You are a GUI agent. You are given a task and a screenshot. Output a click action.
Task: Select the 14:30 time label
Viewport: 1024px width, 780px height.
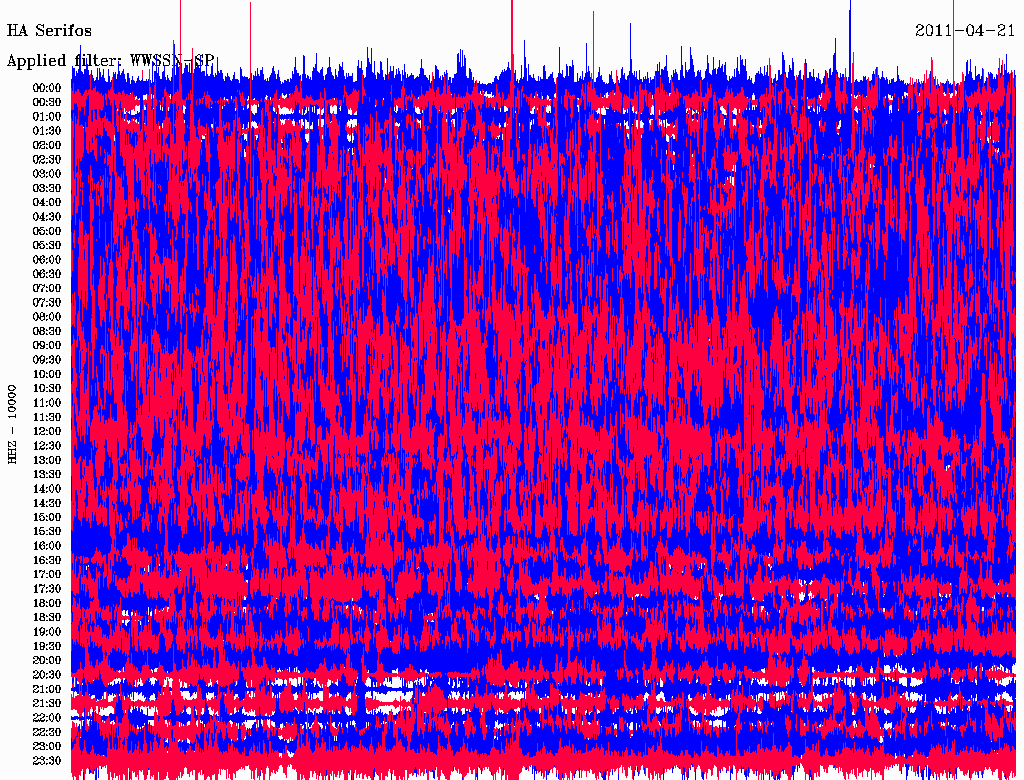[x=47, y=503]
